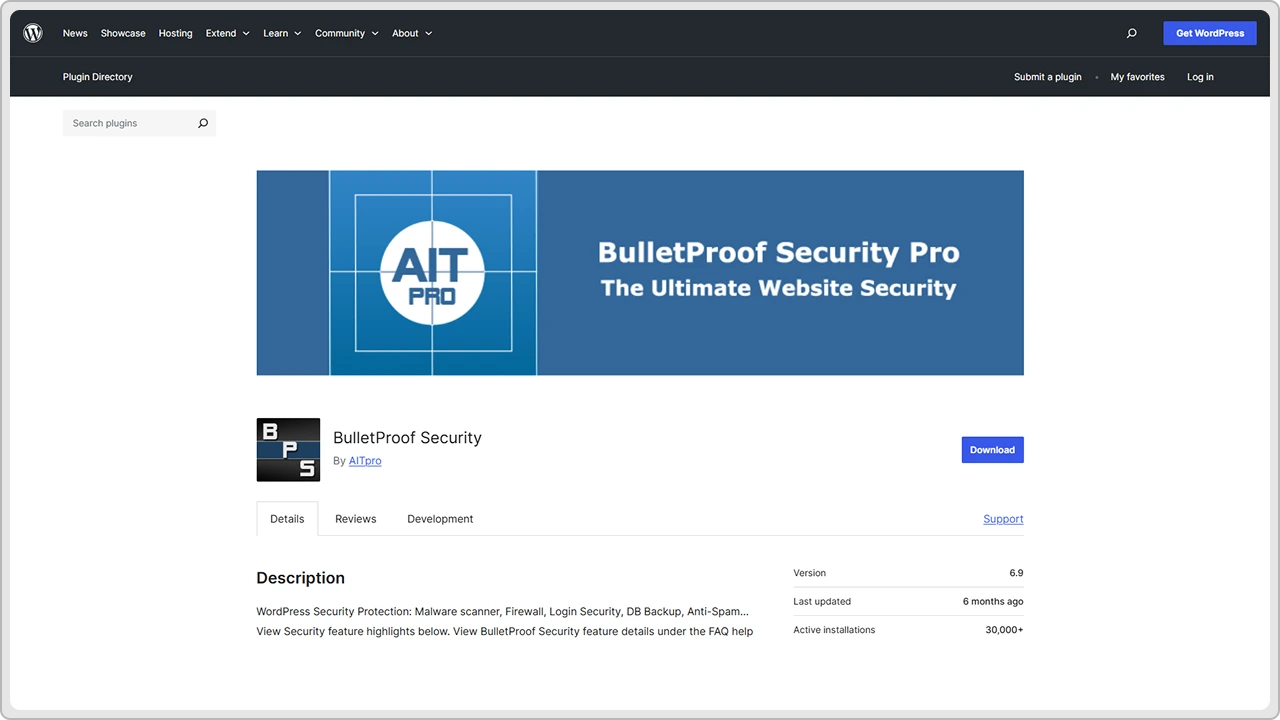Screen dimensions: 1280x720
Task: Click the Get WordPress button
Action: (1209, 33)
